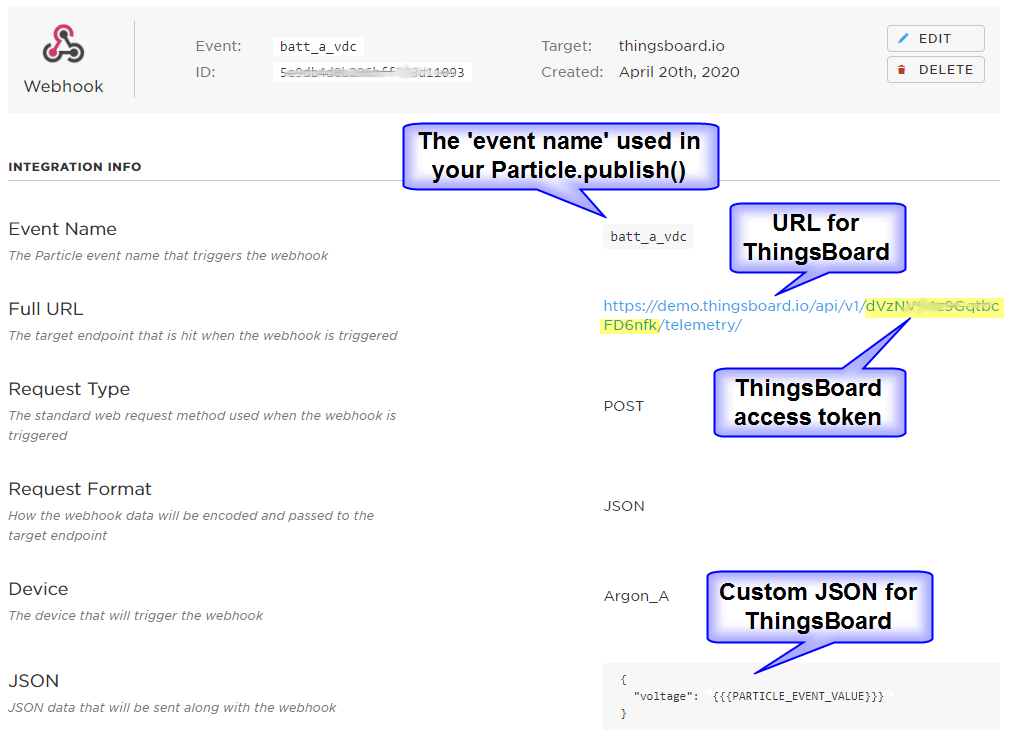Image resolution: width=1013 pixels, height=738 pixels.
Task: Click 'JSON data that will be sent along...' description
Action: [172, 708]
